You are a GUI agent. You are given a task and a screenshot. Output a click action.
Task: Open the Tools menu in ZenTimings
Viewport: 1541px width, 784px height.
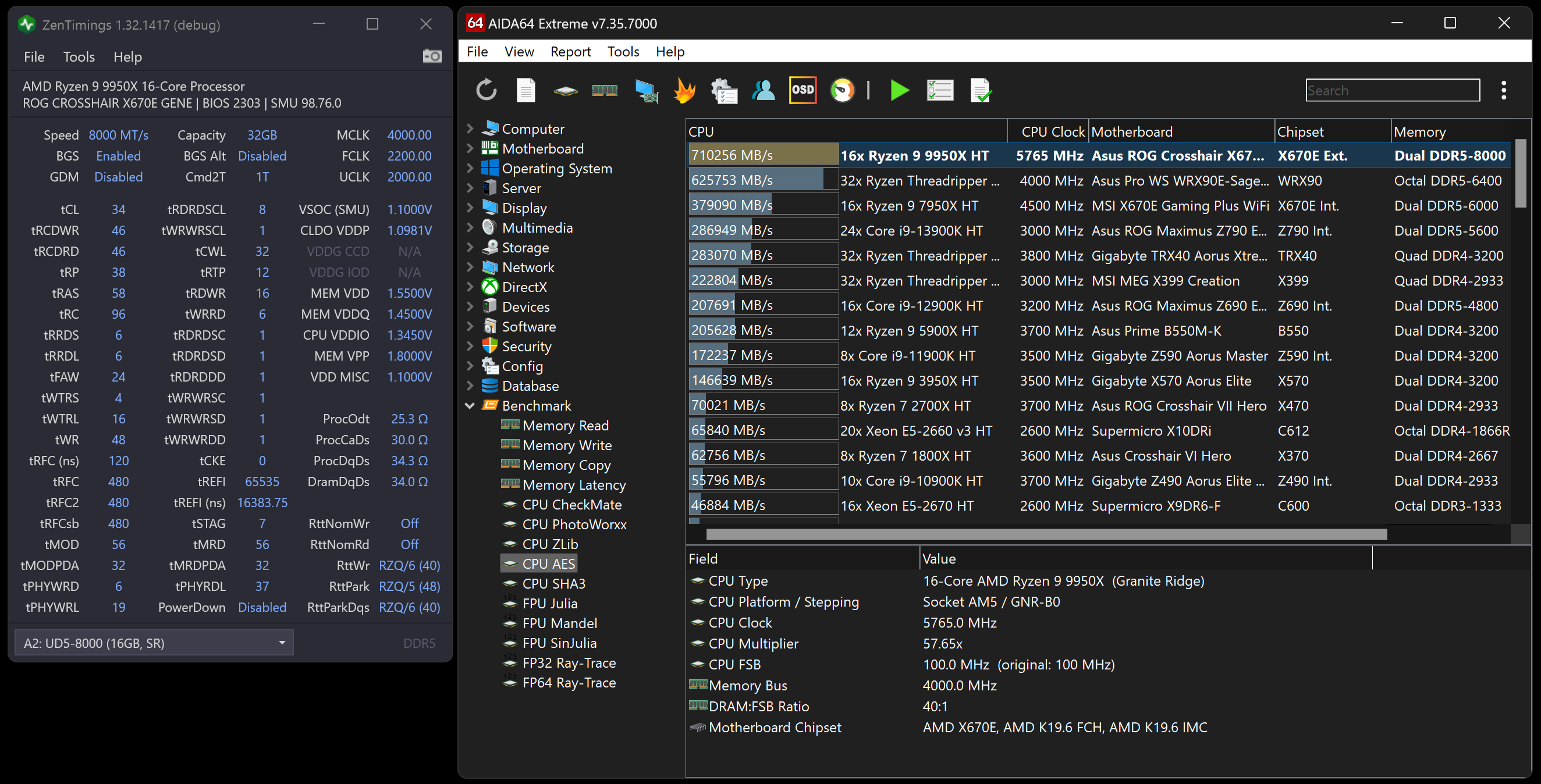79,57
